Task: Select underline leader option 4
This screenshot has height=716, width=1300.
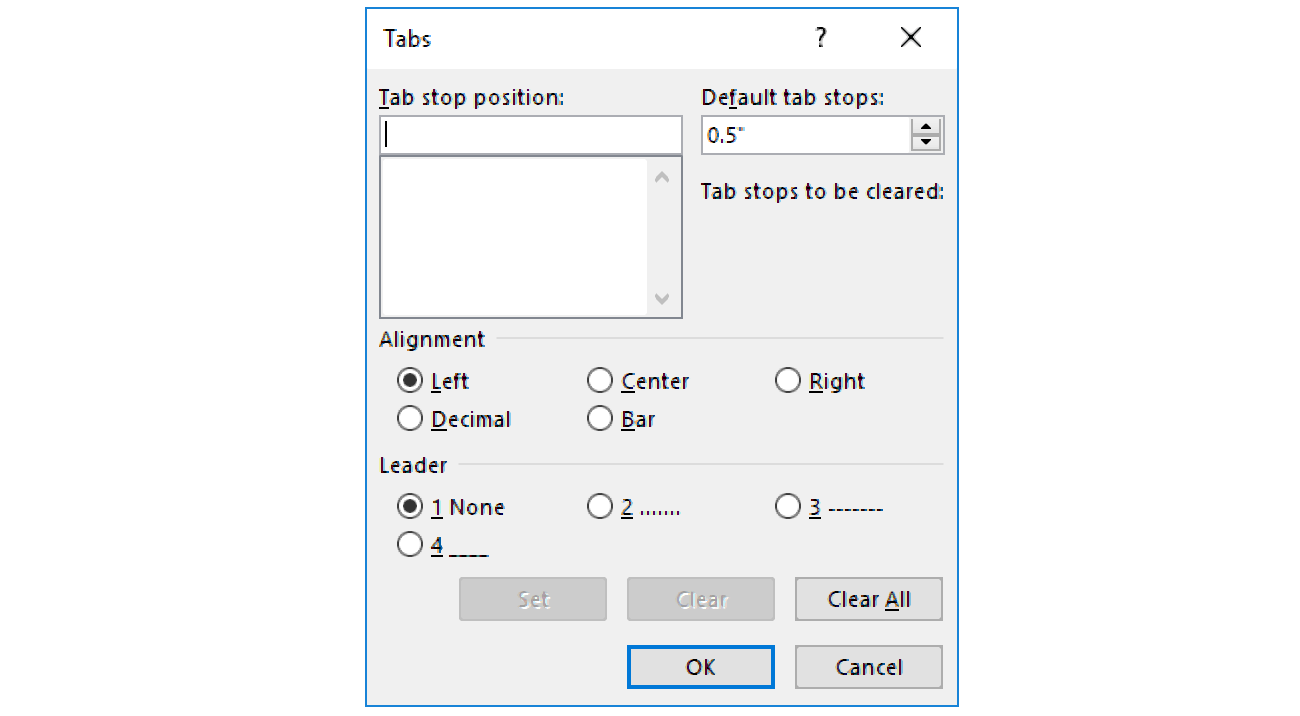Action: click(410, 545)
